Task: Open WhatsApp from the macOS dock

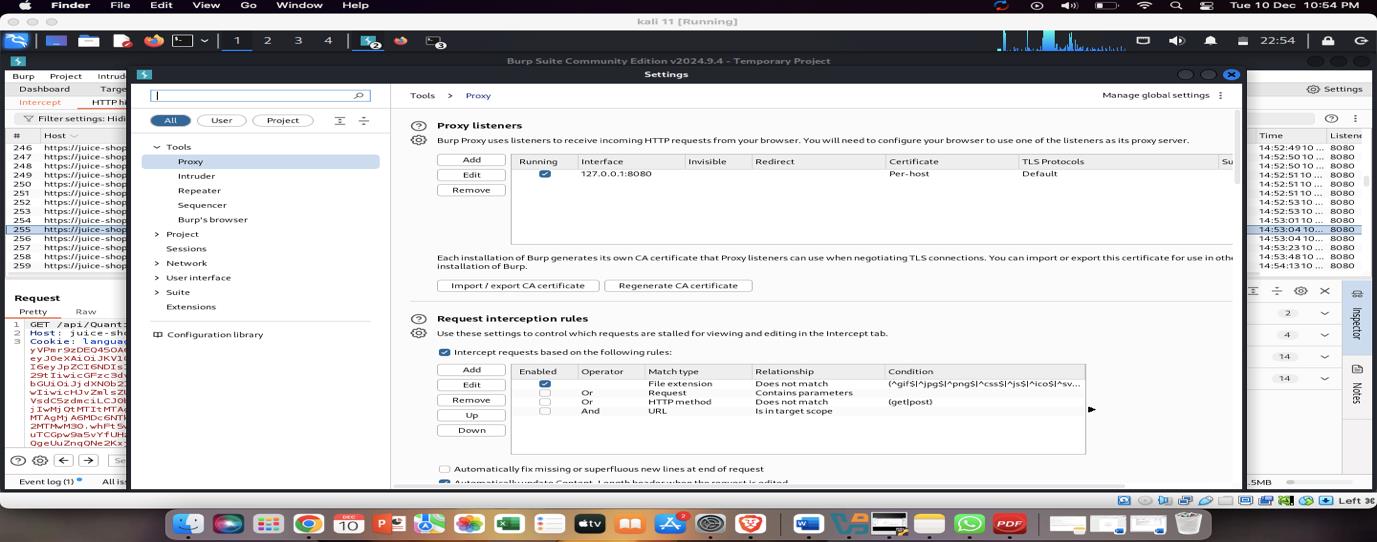Action: click(969, 523)
